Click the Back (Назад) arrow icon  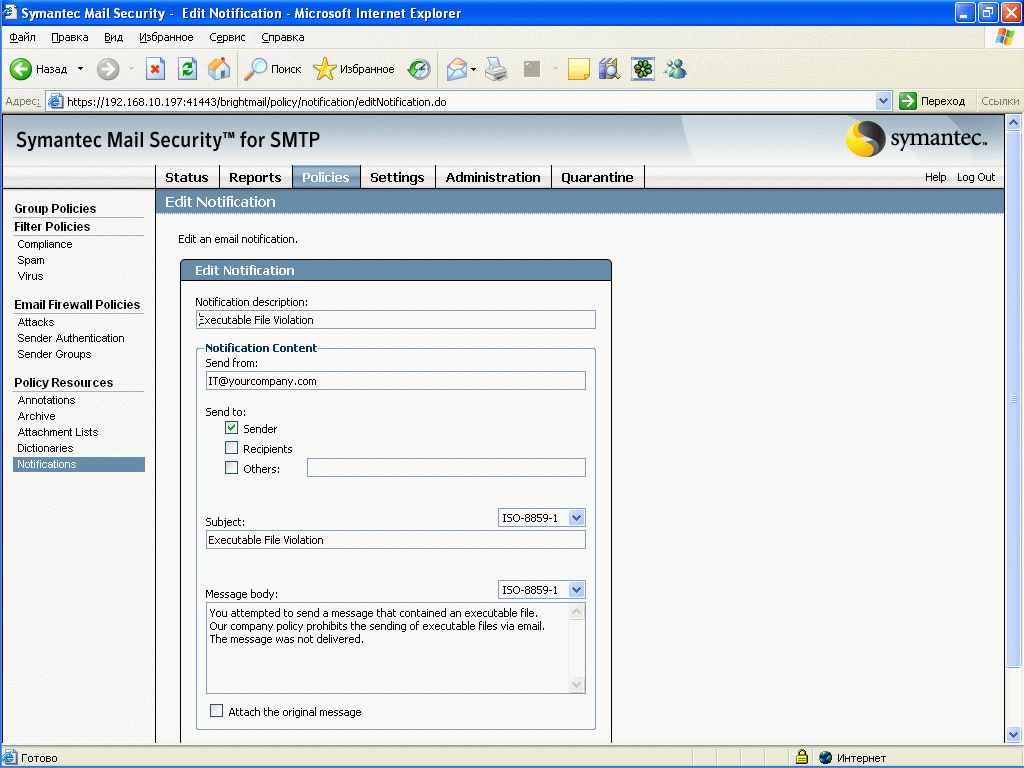coord(21,69)
